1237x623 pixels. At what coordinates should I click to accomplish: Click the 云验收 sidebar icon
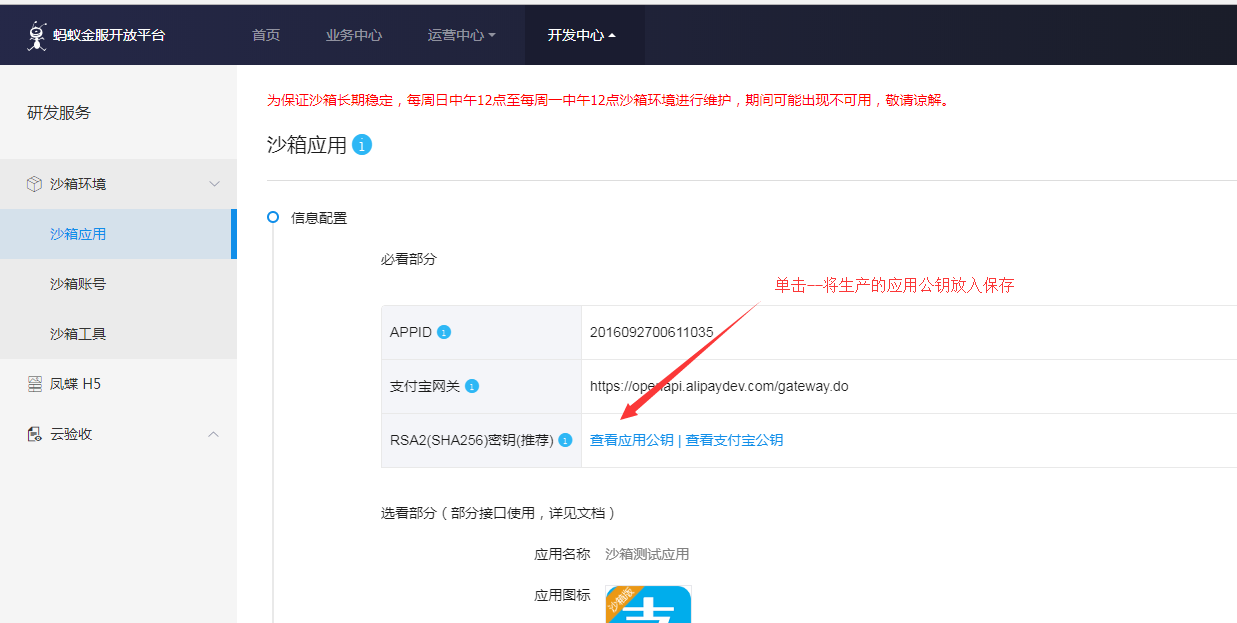[34, 434]
